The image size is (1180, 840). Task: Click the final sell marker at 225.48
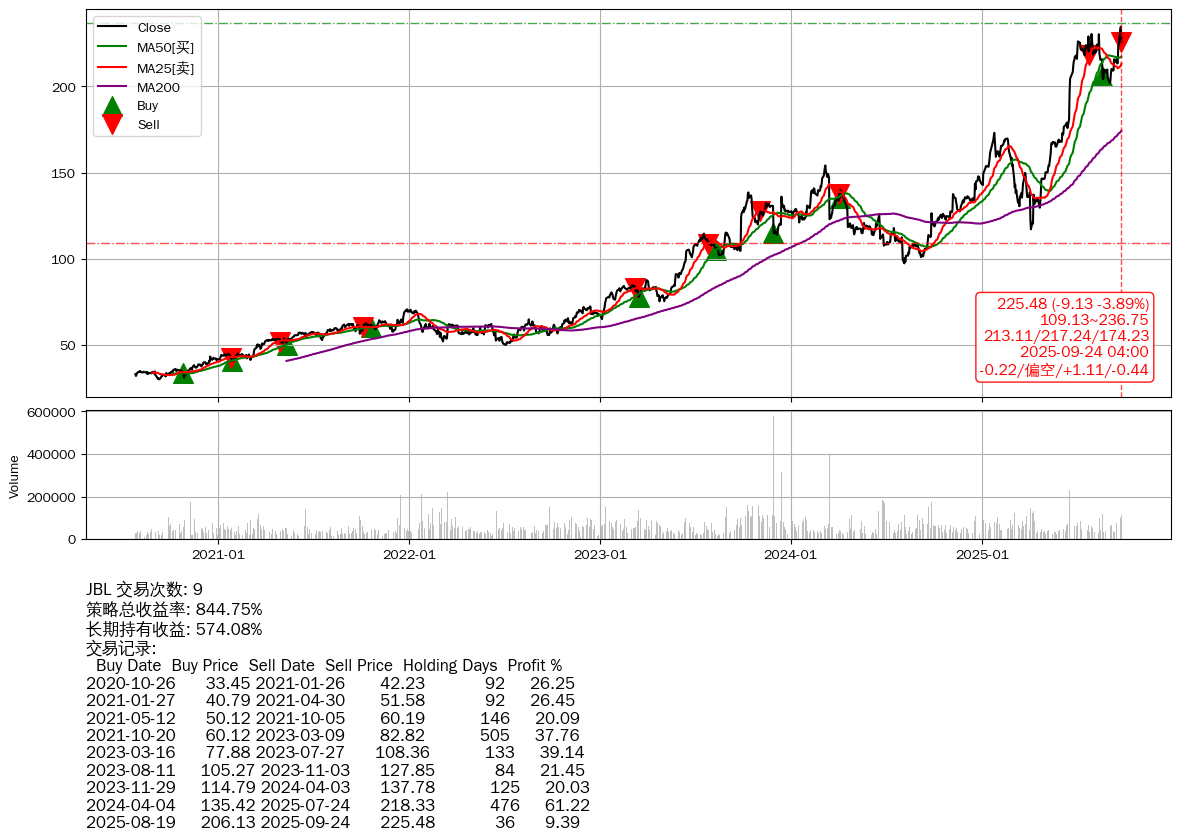[x=1121, y=41]
